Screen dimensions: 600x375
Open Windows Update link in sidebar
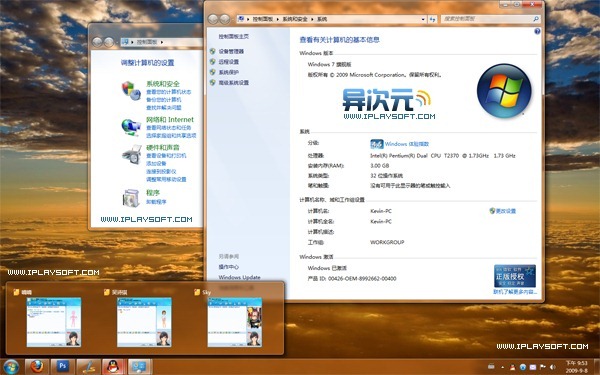240,277
